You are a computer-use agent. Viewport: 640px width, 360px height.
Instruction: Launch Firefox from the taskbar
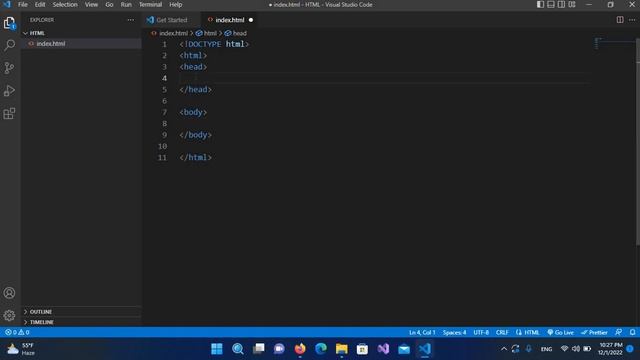point(300,349)
